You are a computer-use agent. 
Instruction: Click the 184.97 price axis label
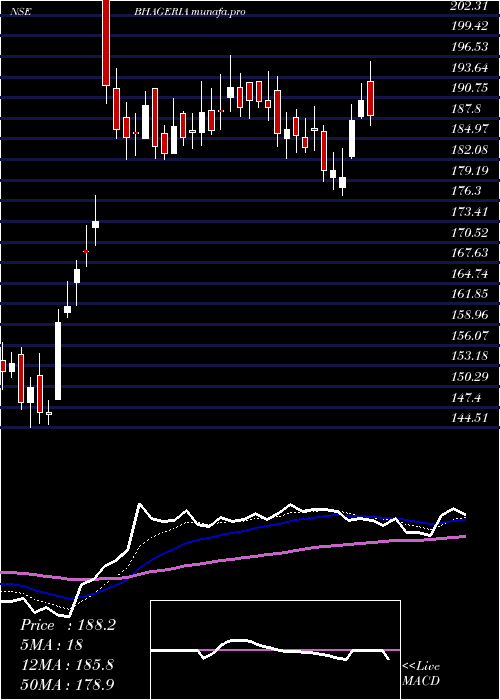click(x=471, y=129)
